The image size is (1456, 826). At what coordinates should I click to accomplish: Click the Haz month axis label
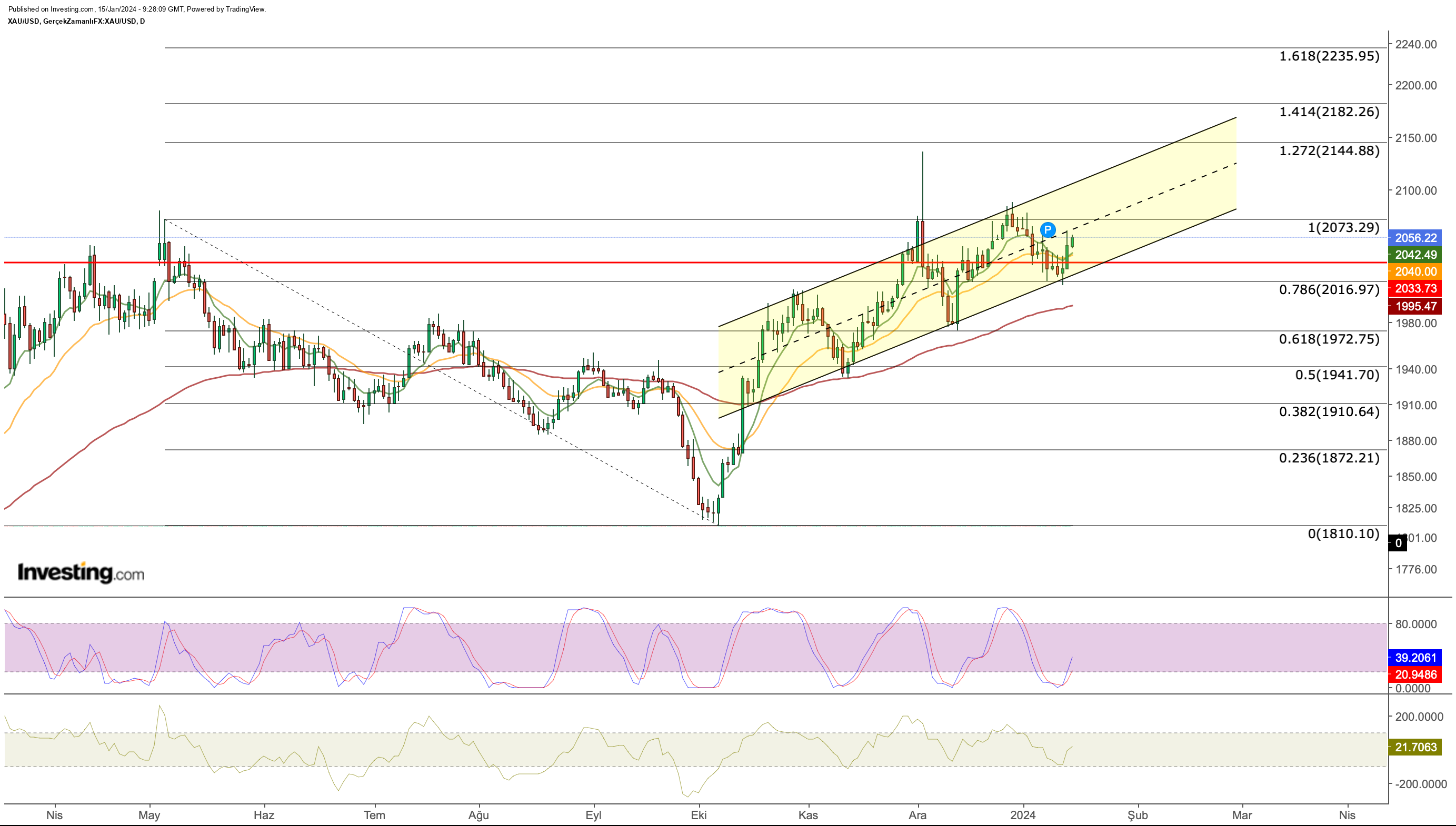click(x=264, y=815)
